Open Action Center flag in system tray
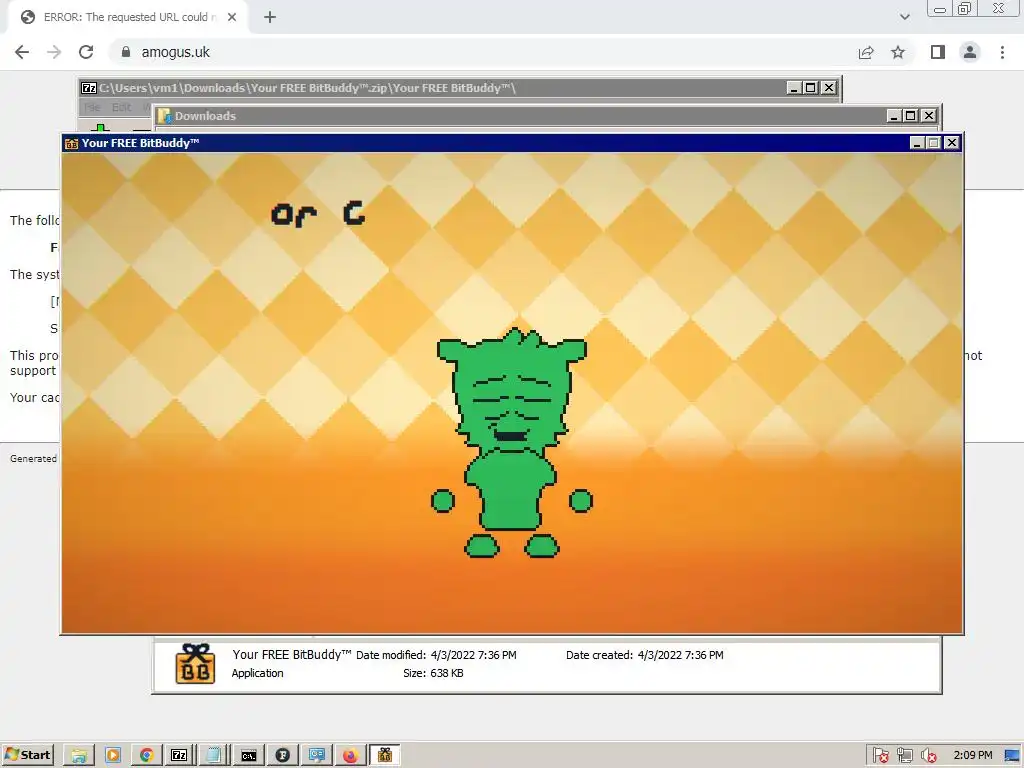 (x=880, y=756)
